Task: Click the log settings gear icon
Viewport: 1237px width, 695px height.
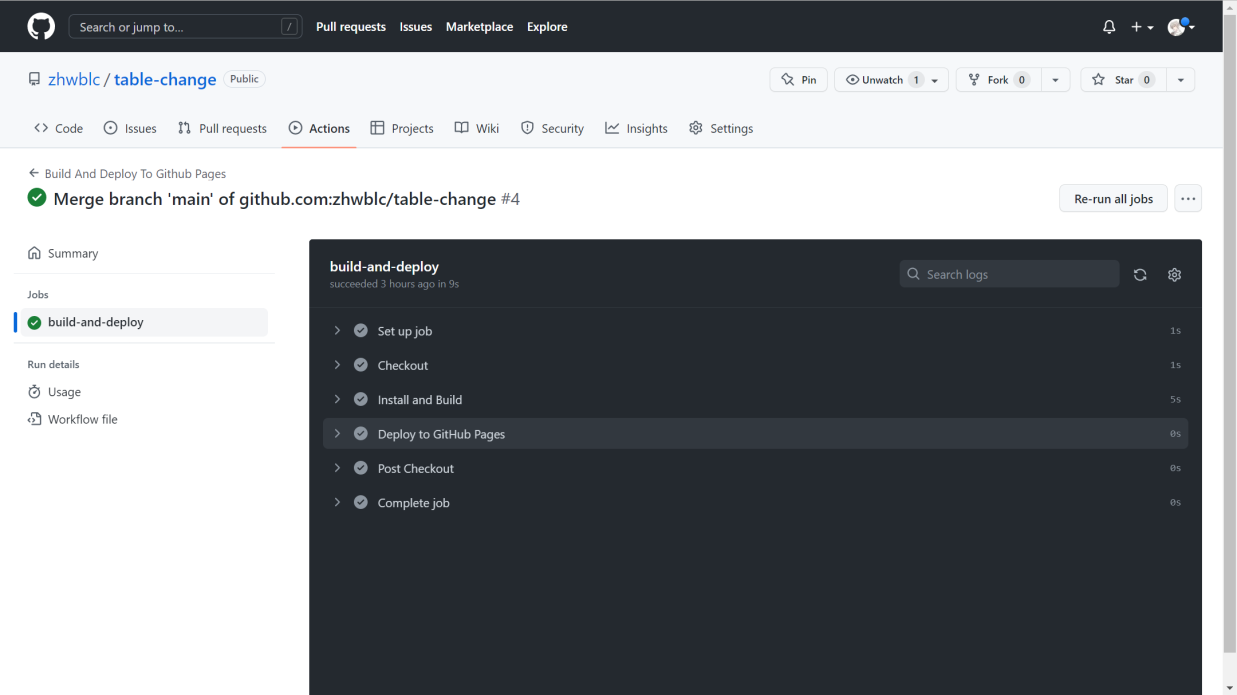Action: (1174, 274)
